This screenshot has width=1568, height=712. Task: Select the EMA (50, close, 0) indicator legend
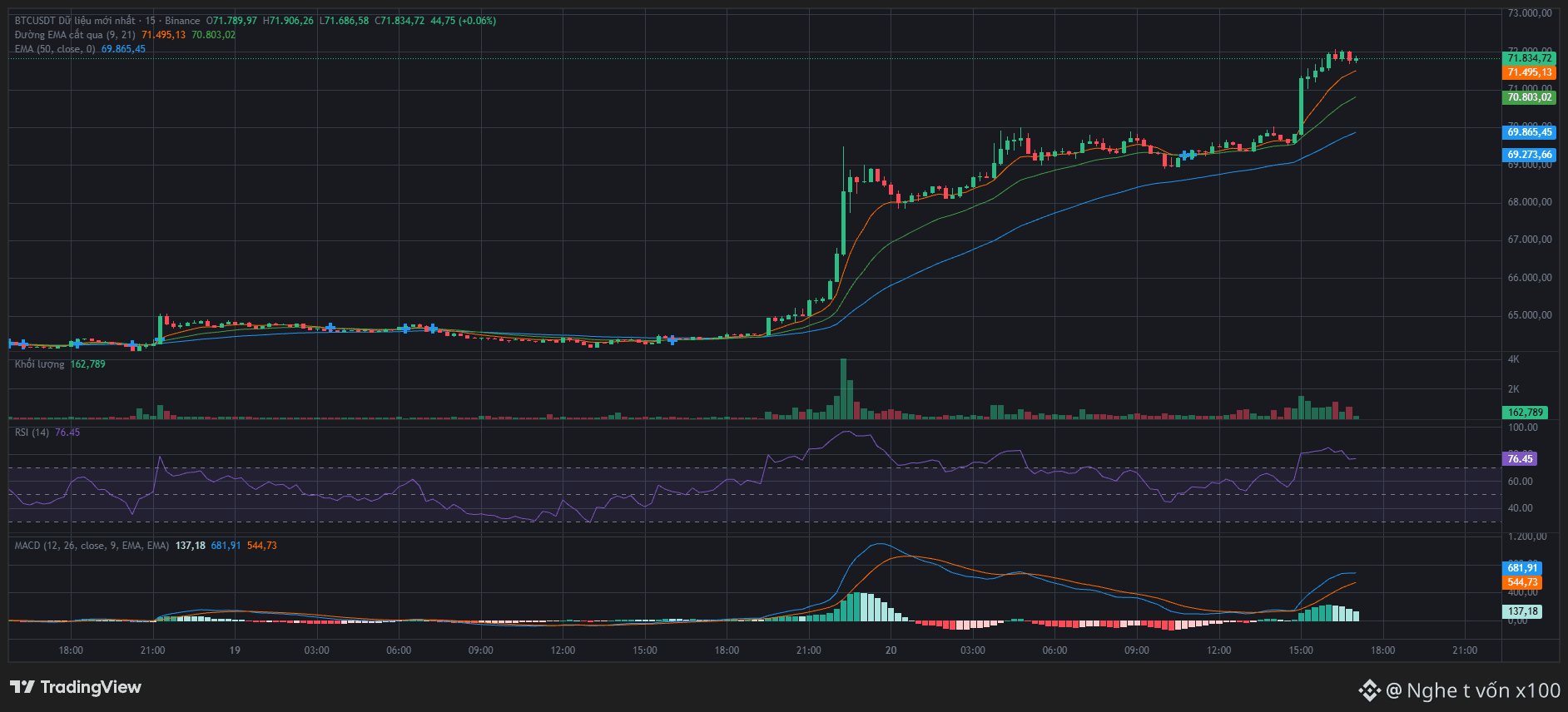[x=55, y=49]
